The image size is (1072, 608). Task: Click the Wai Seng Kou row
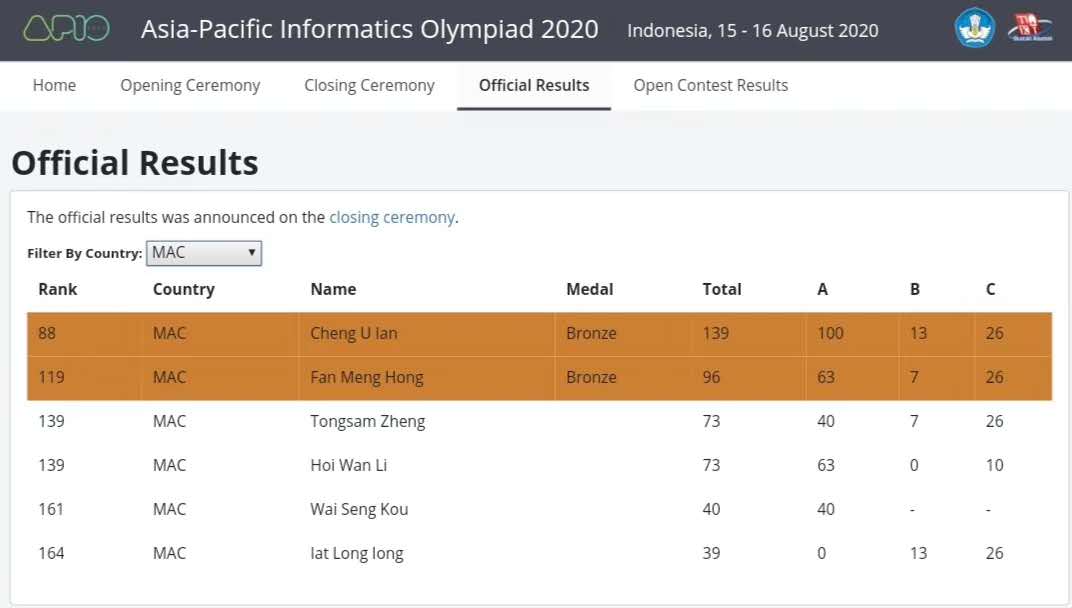point(359,510)
